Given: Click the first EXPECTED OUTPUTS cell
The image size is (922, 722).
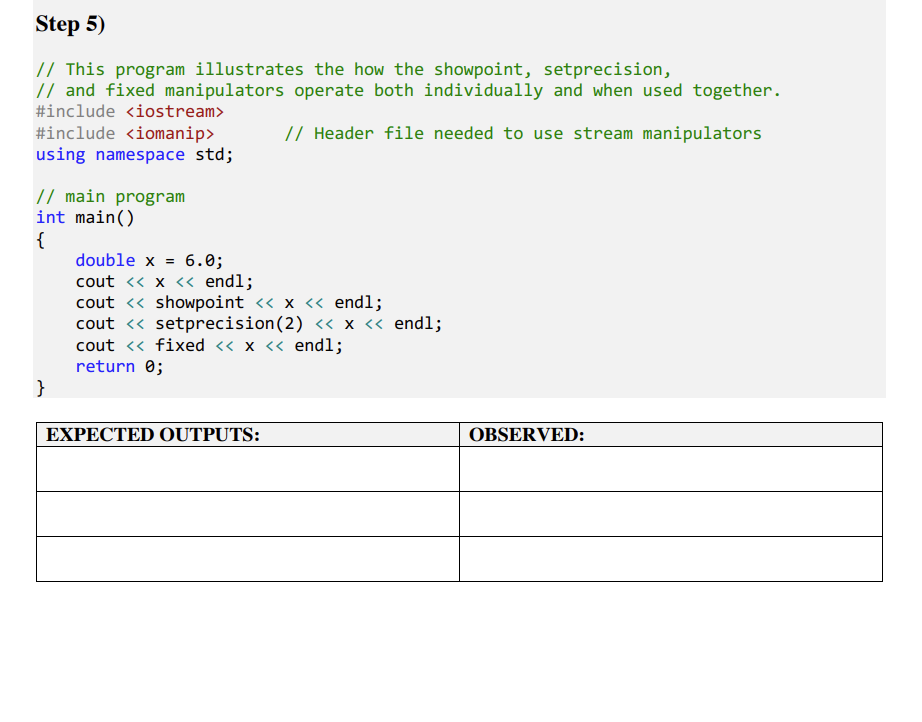Looking at the screenshot, I should click(245, 469).
